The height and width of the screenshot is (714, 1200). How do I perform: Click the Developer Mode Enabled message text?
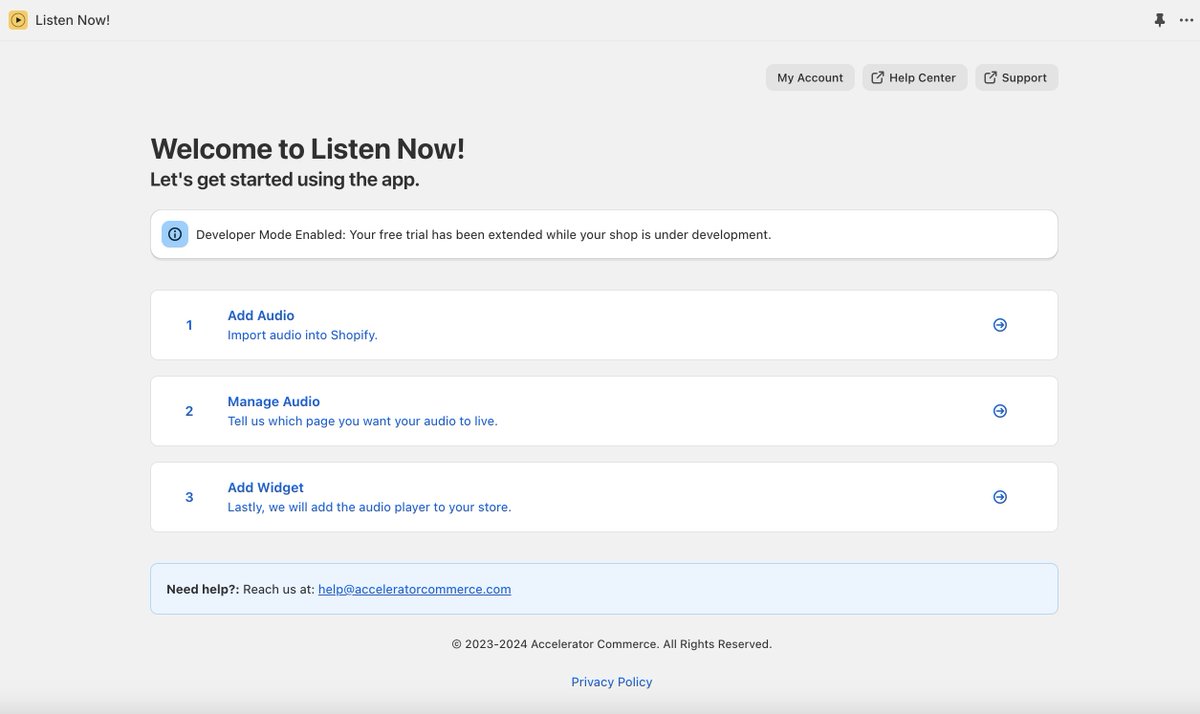tap(484, 235)
